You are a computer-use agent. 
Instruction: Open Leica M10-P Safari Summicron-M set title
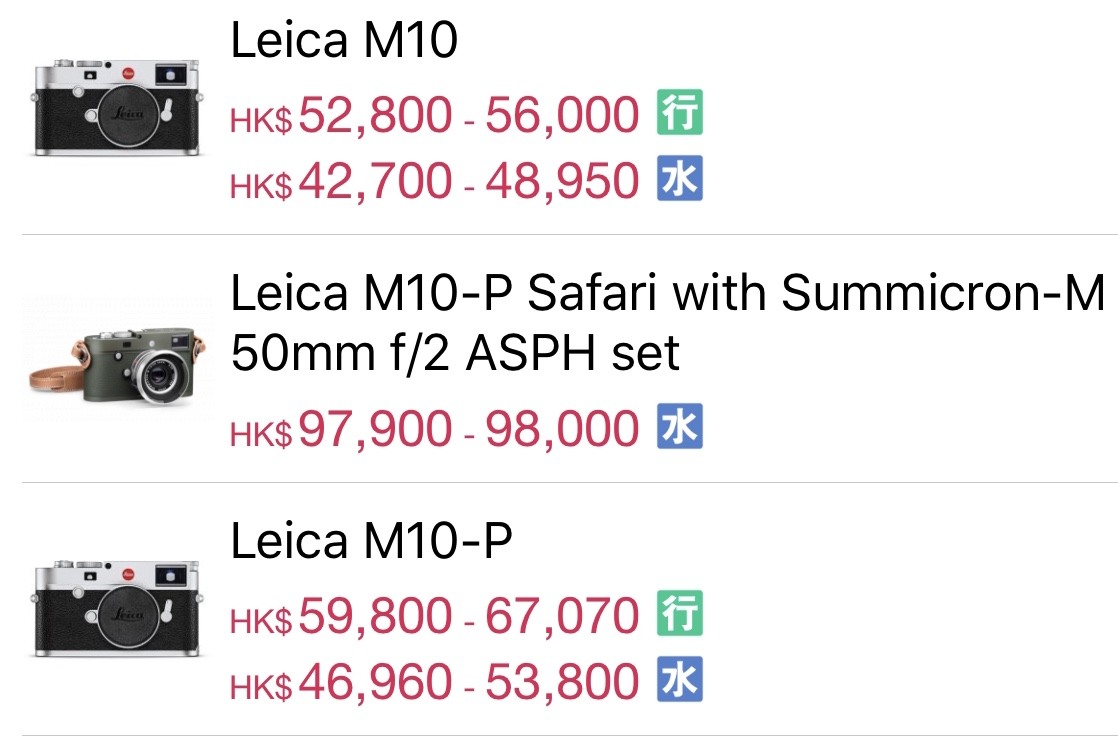click(x=667, y=322)
